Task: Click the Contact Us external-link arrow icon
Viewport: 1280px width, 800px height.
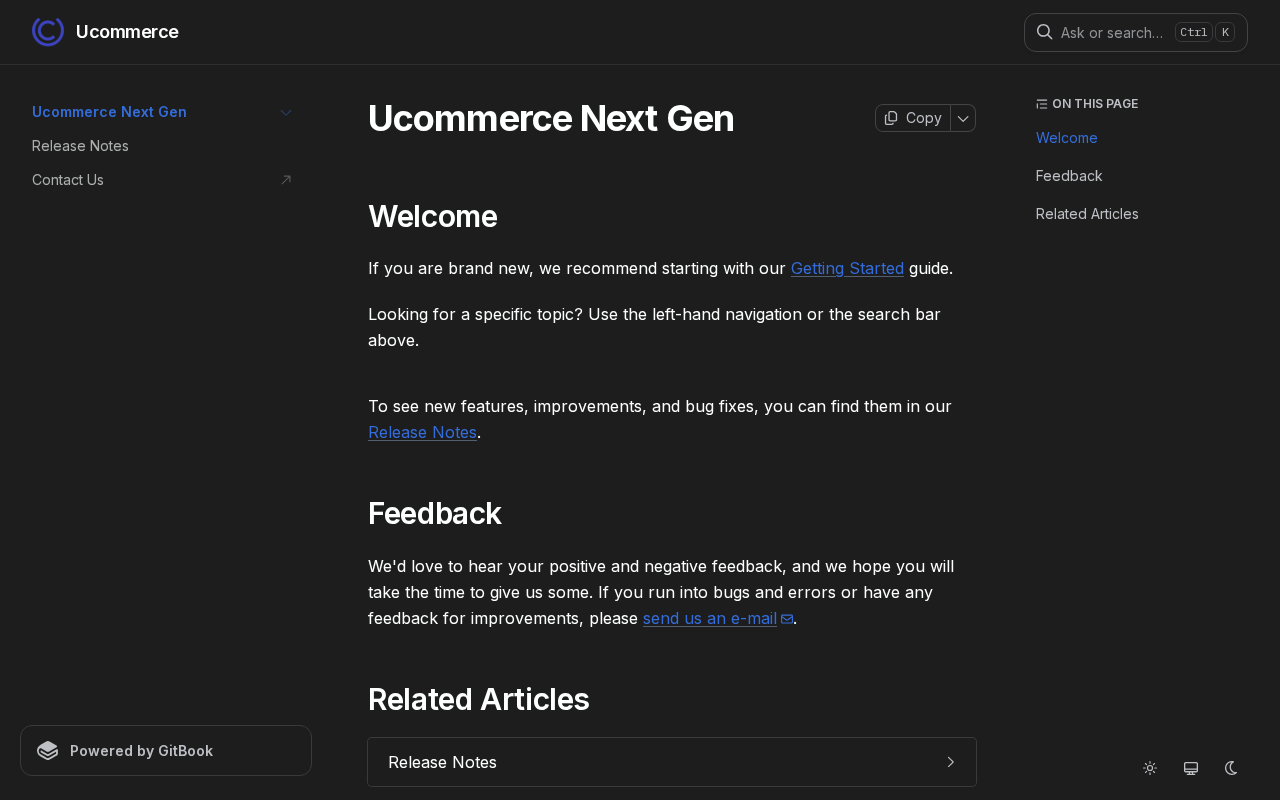Action: coord(286,180)
